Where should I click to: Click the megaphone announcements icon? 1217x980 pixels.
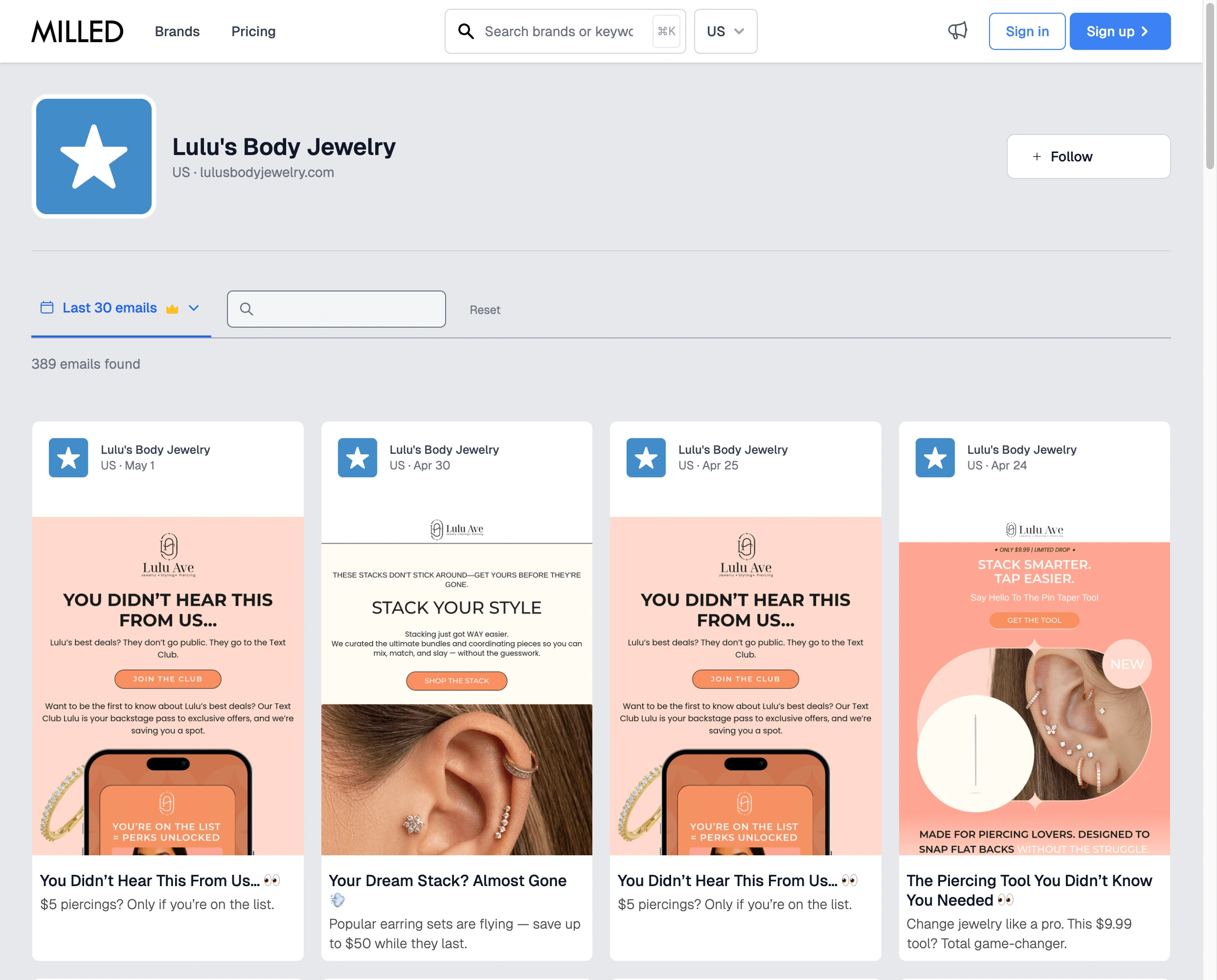click(x=957, y=31)
